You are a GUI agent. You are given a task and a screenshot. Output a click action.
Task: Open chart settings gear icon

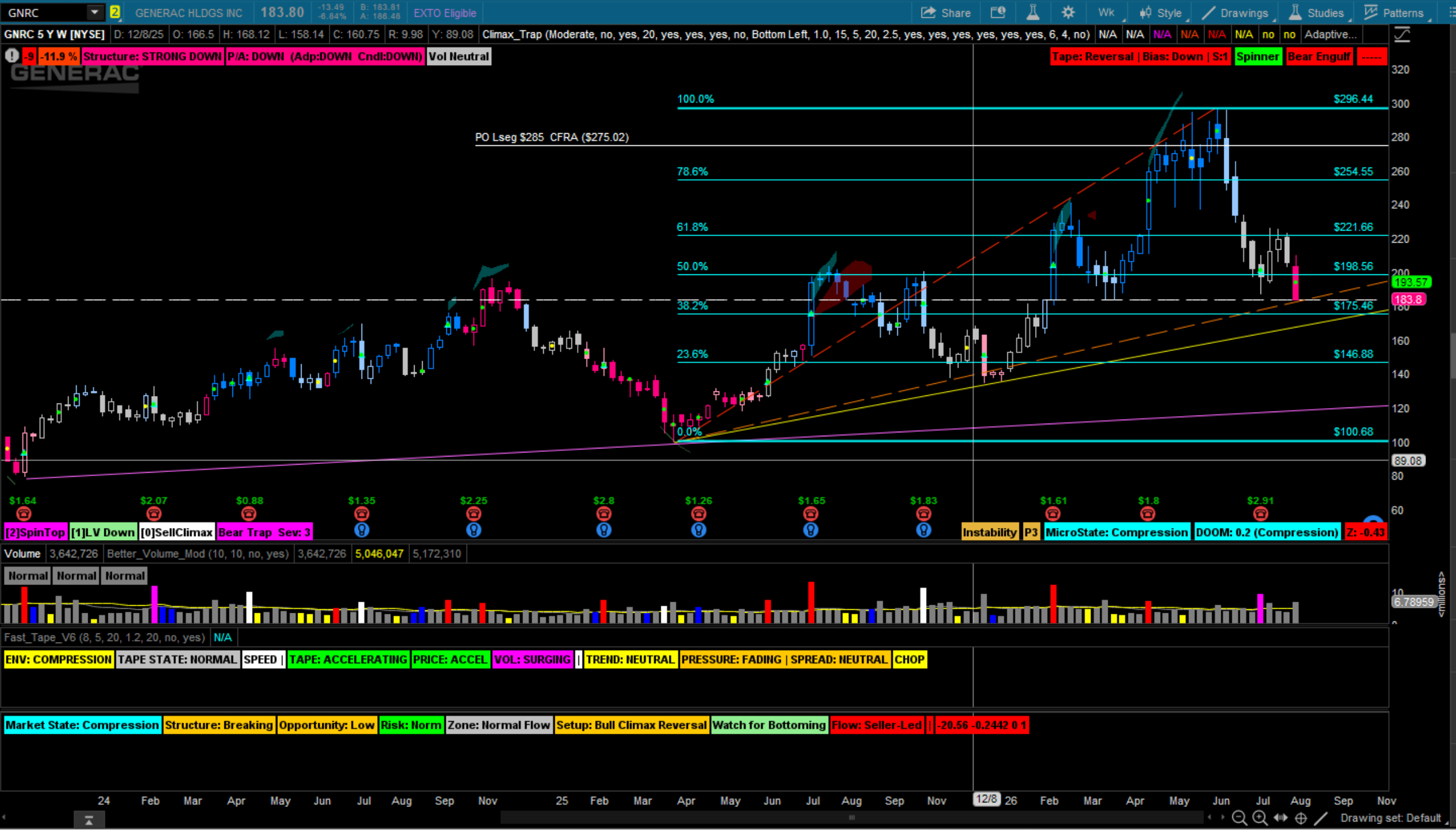pyautogui.click(x=1068, y=13)
